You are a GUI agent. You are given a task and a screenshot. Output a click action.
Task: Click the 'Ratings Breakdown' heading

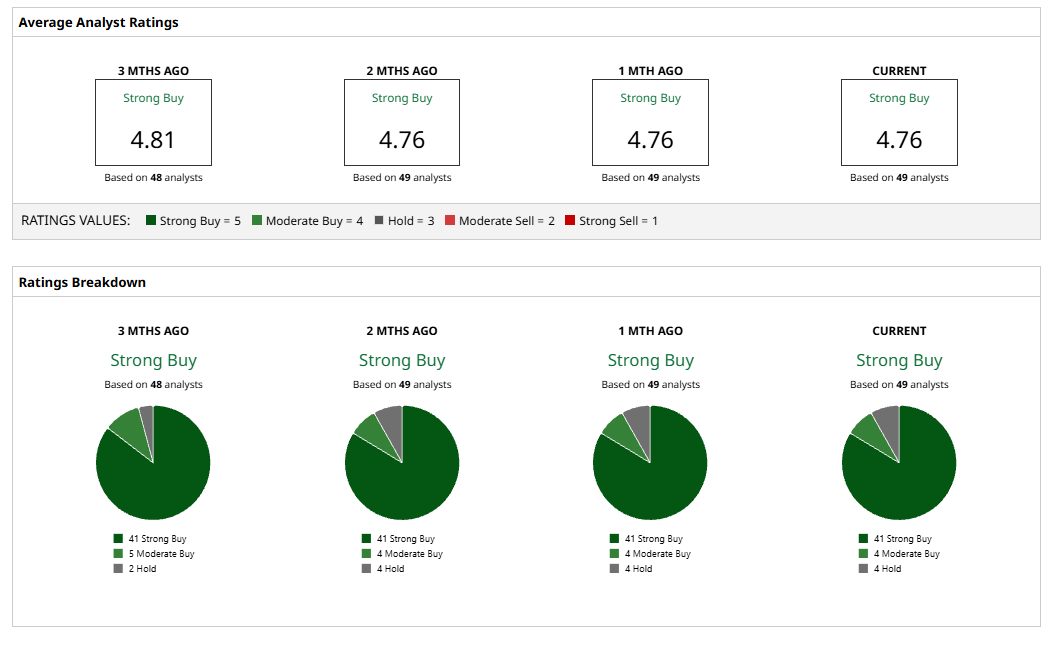click(82, 283)
